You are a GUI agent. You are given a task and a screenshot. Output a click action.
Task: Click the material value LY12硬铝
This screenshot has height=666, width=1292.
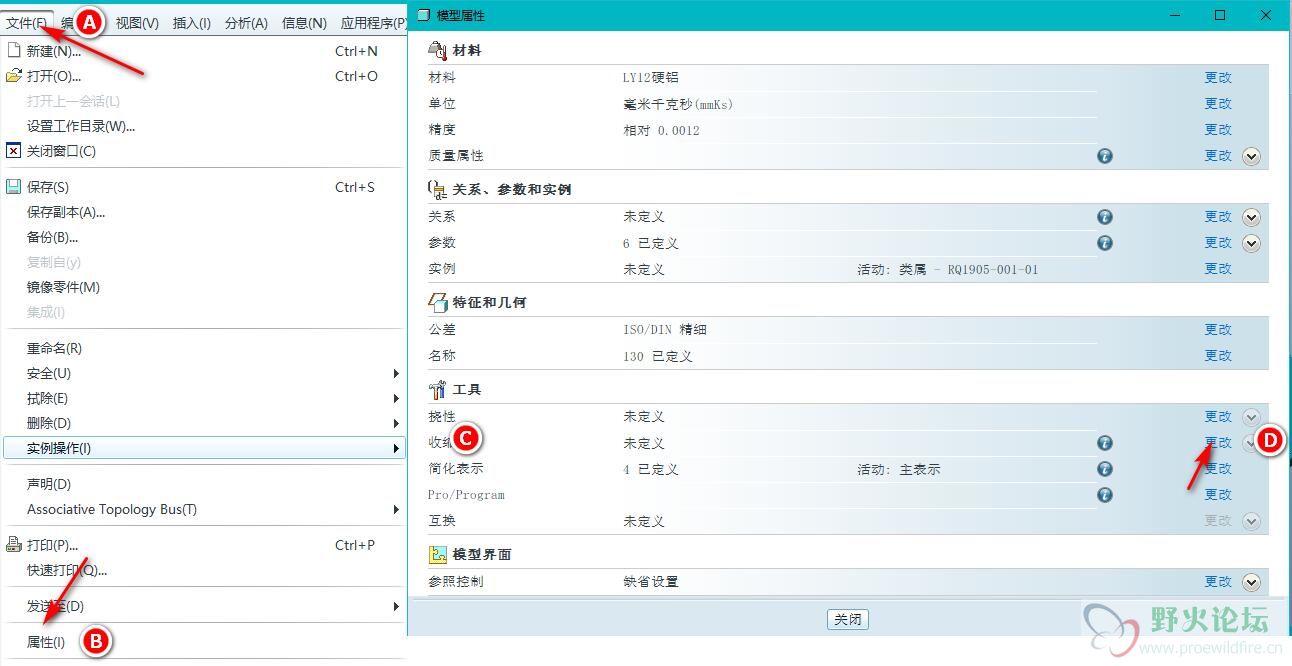coord(651,78)
